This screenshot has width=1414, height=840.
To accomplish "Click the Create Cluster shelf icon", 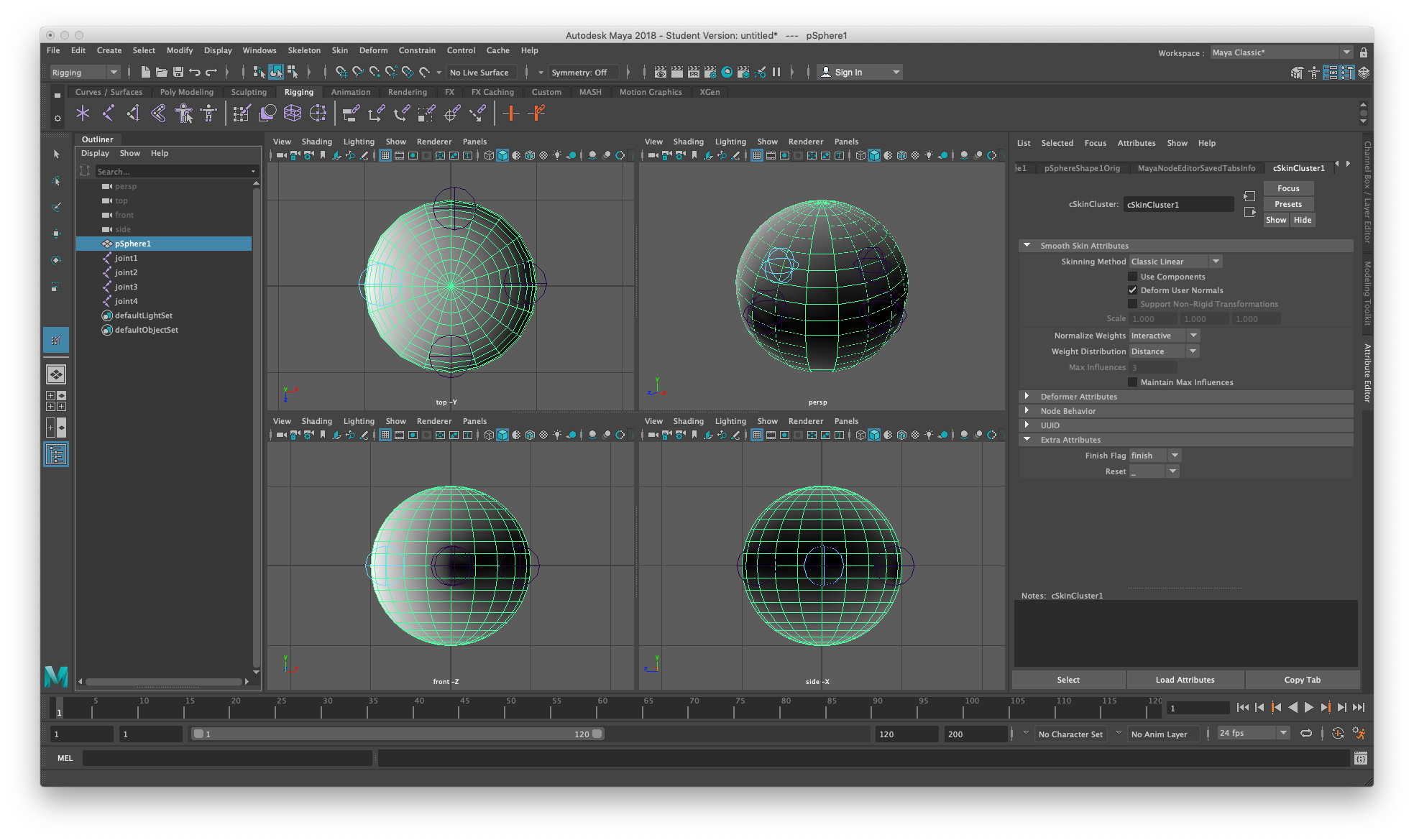I will tap(318, 113).
